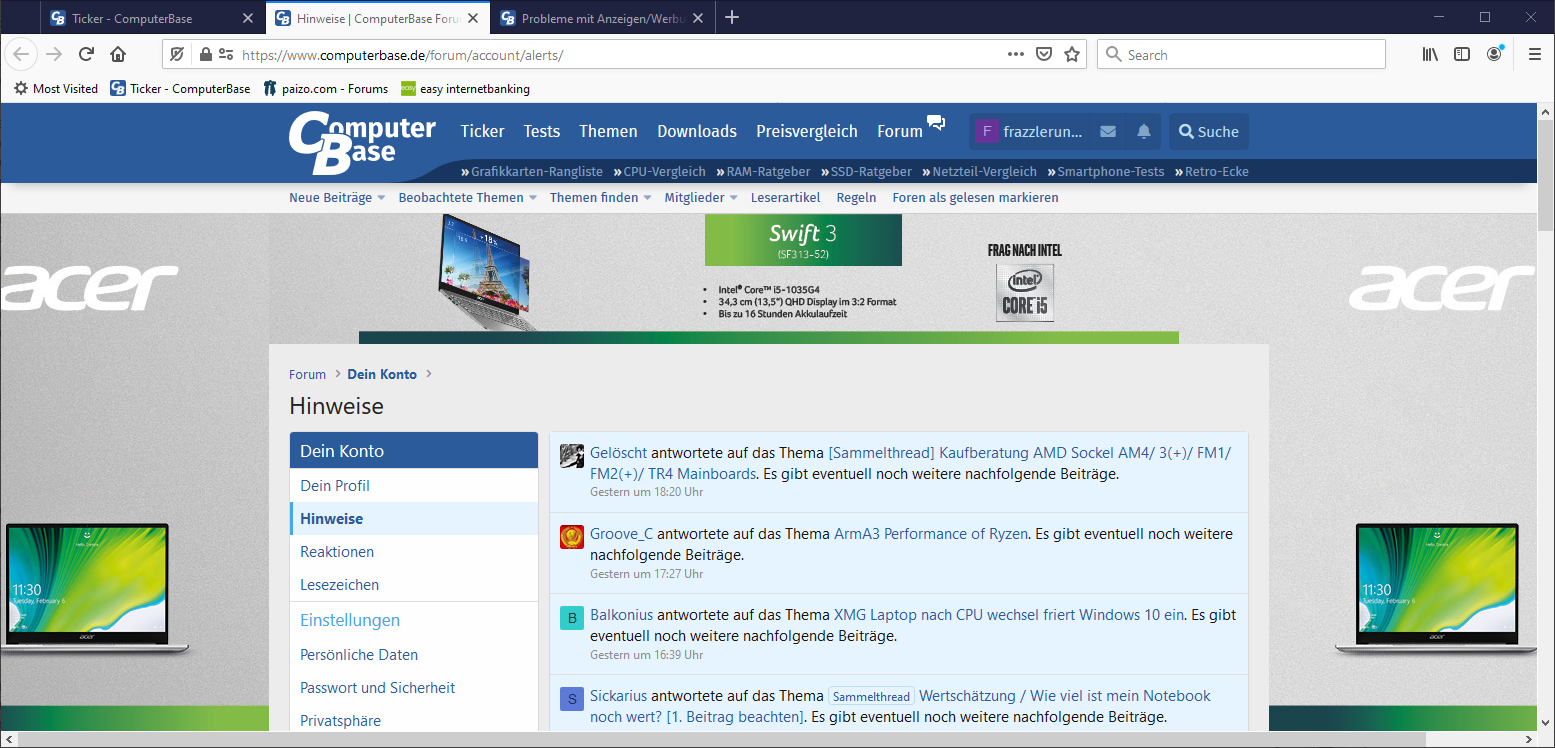Screen dimensions: 1555x748
Task: Open the Firefox Library icon
Action: click(1430, 54)
